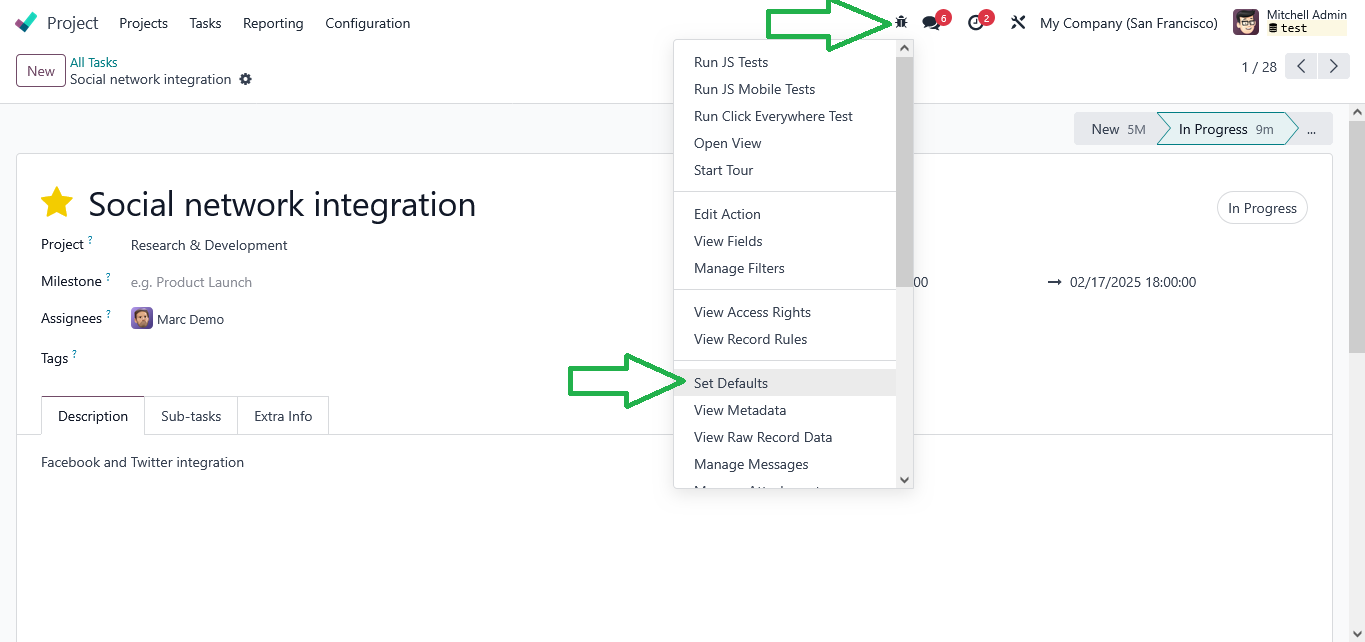
Task: Go to next record arrow
Action: (x=1334, y=67)
